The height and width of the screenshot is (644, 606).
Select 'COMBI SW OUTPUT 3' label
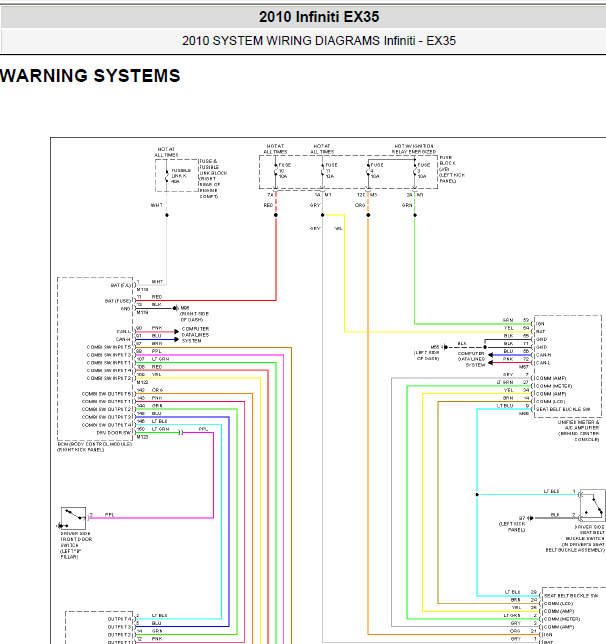point(106,417)
